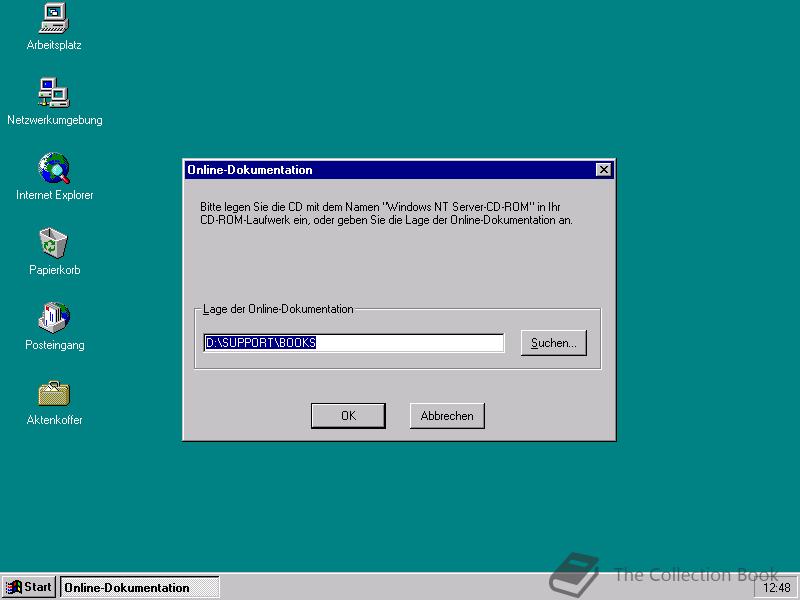Viewport: 800px width, 600px height.
Task: Click the Online-Dokumentation taskbar button
Action: click(x=140, y=587)
